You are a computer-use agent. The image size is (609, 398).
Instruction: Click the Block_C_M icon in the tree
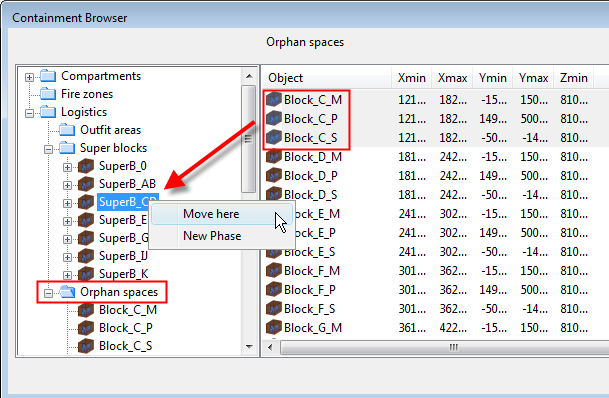coord(86,310)
